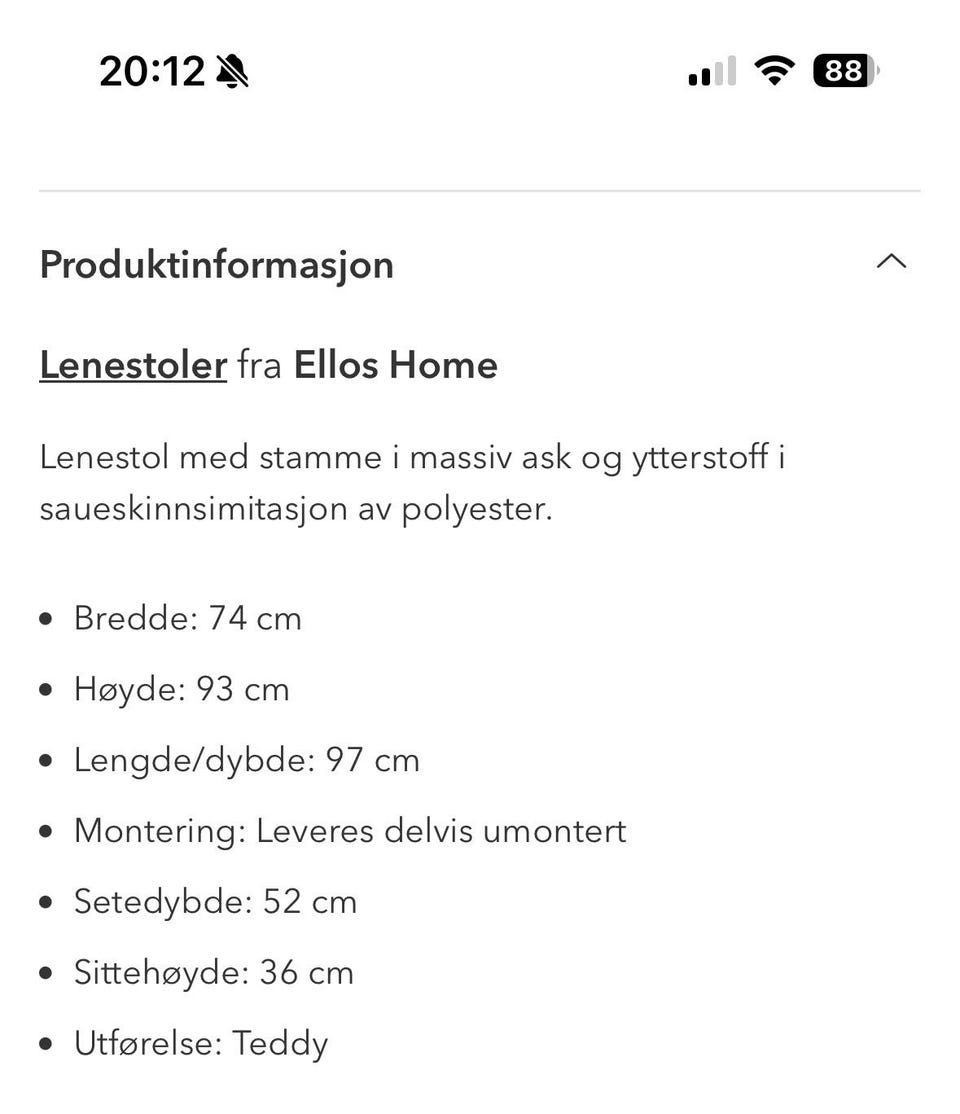Collapse the Produktinformasjon section chevron

891,261
